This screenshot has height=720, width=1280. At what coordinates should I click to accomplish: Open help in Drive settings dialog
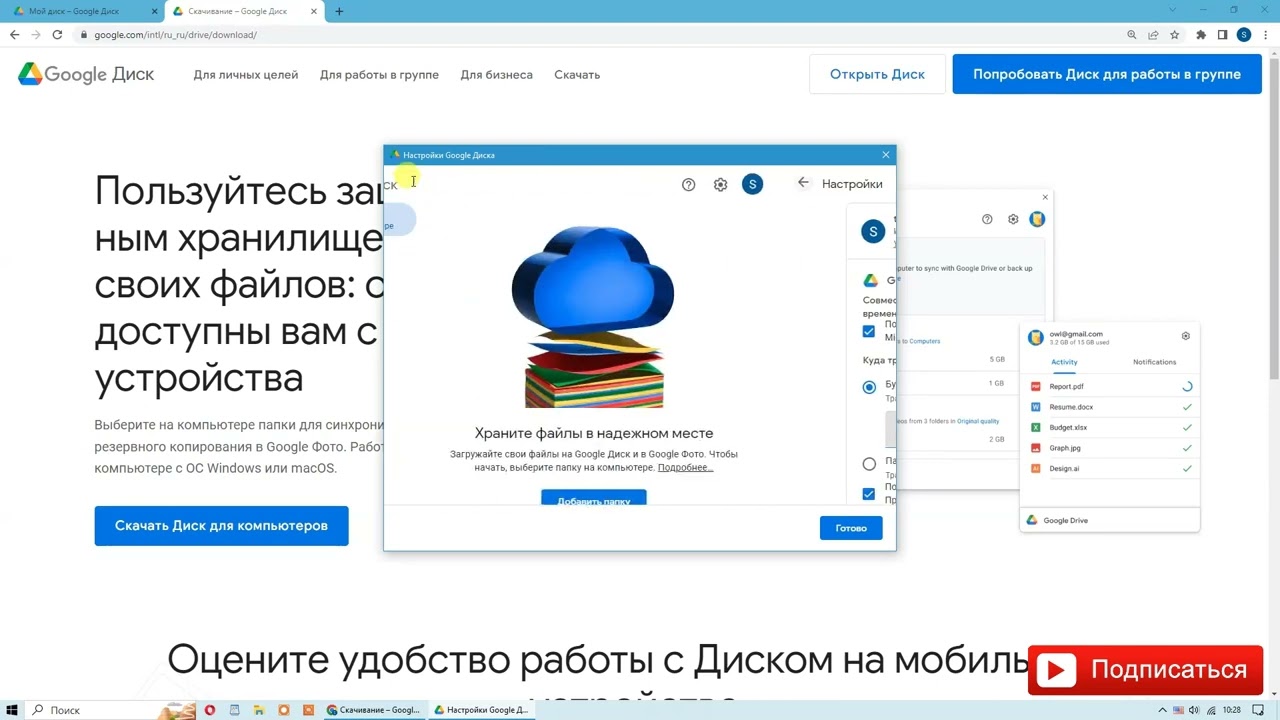(688, 184)
